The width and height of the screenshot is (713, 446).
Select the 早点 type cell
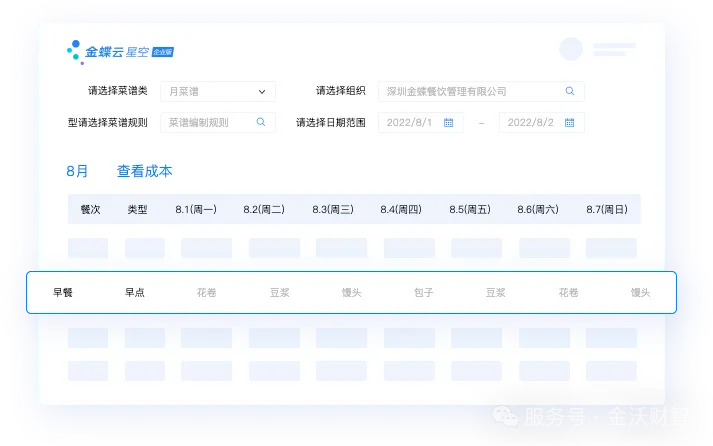point(135,292)
